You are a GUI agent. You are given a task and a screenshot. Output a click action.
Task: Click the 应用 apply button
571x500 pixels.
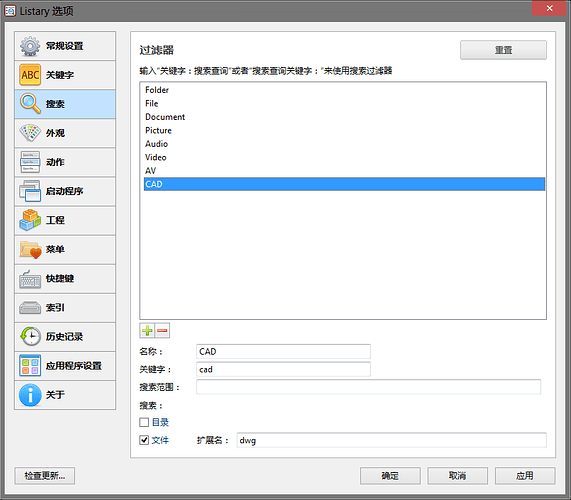tap(525, 476)
